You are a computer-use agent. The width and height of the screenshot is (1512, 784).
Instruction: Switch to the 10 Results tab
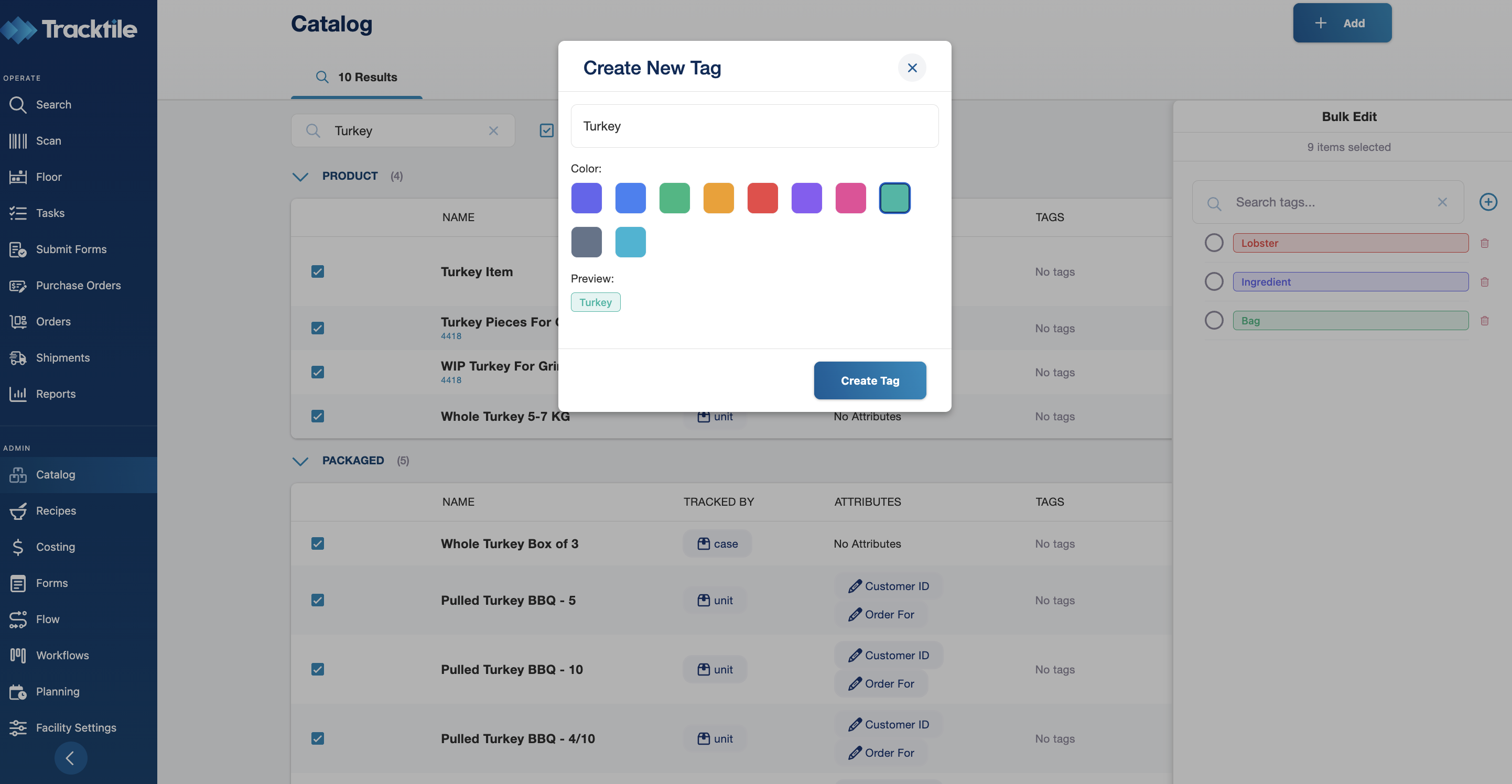(x=357, y=77)
